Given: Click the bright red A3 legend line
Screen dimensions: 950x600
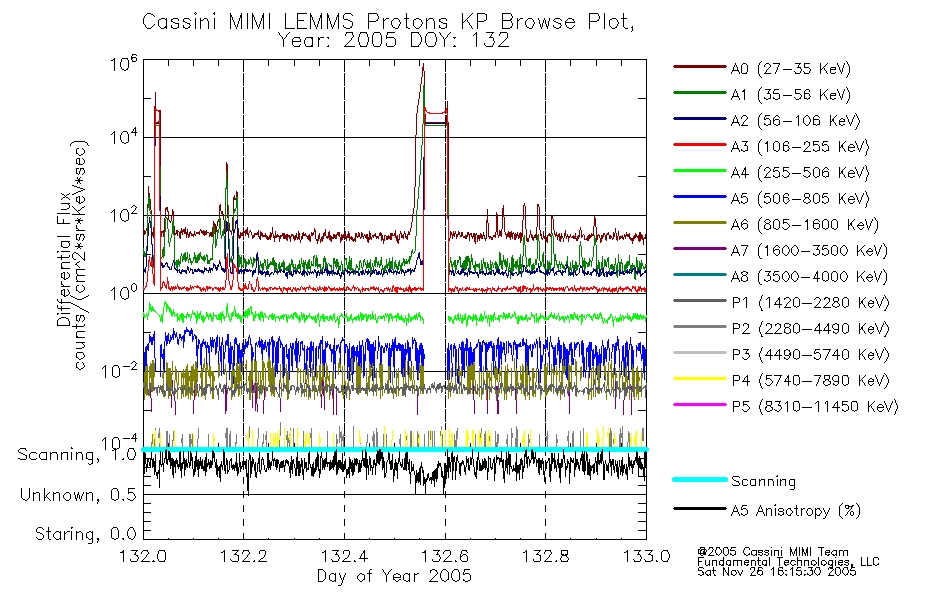Looking at the screenshot, I should point(700,145).
